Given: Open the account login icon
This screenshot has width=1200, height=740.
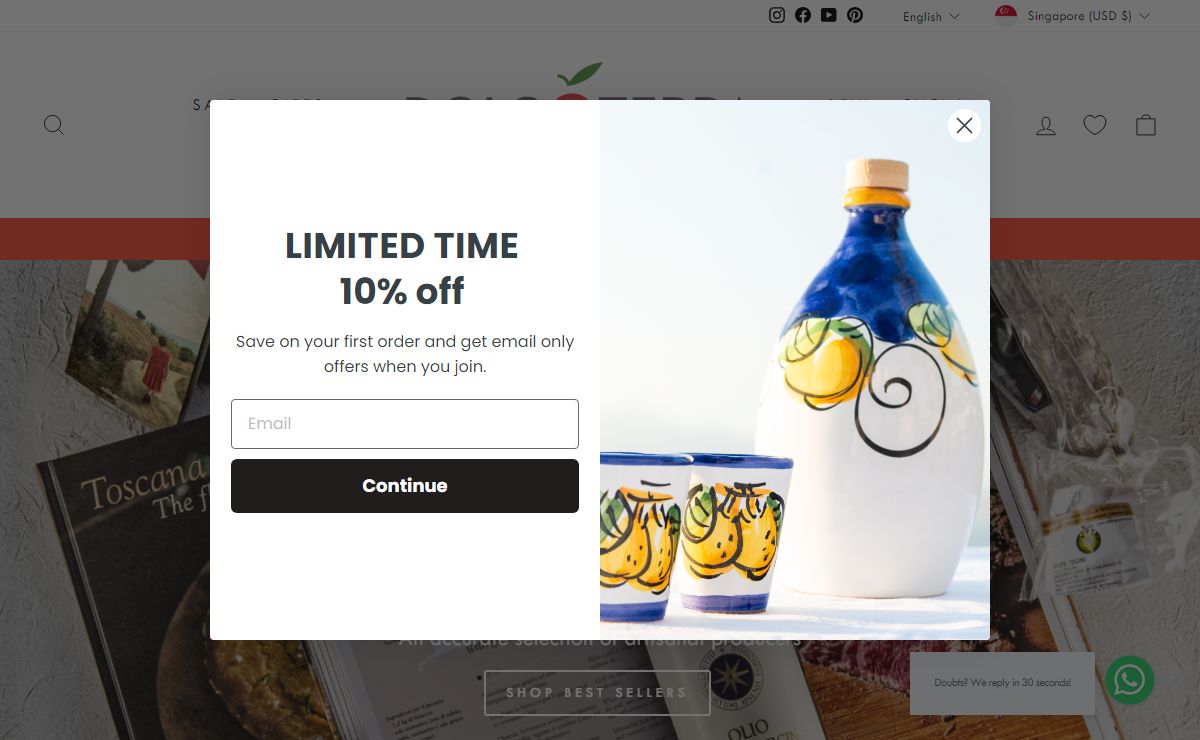Looking at the screenshot, I should pyautogui.click(x=1046, y=125).
